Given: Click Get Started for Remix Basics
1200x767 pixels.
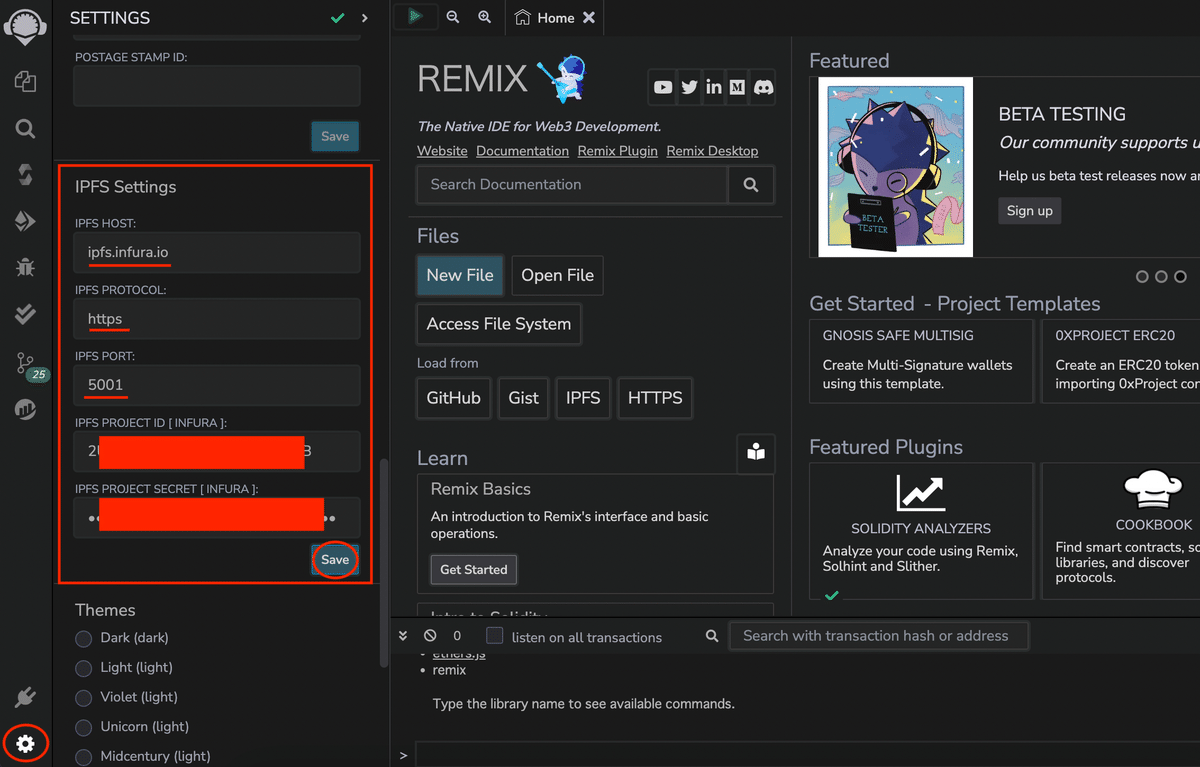Looking at the screenshot, I should [x=474, y=570].
